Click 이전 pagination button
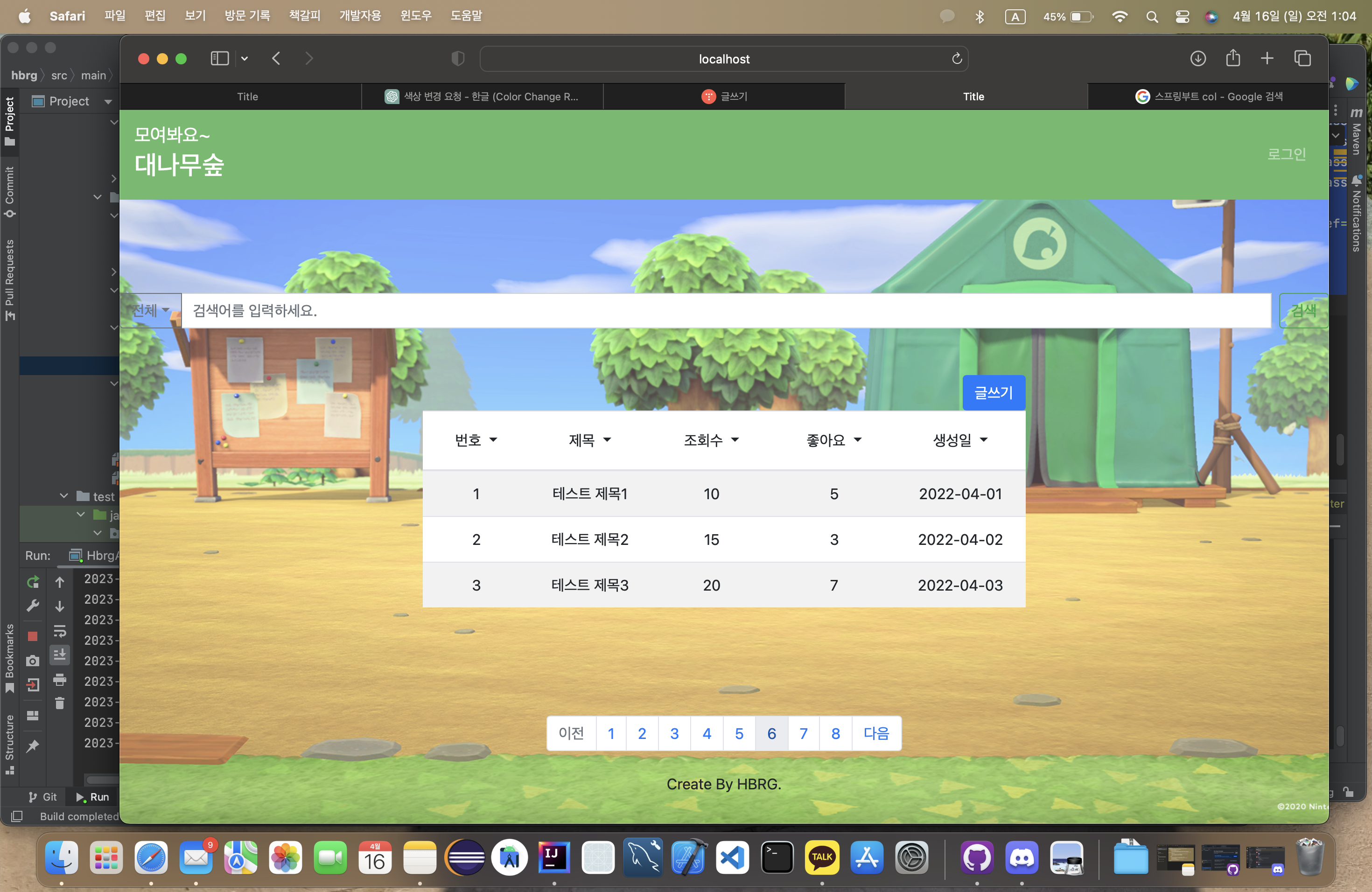The height and width of the screenshot is (892, 1372). click(x=571, y=733)
